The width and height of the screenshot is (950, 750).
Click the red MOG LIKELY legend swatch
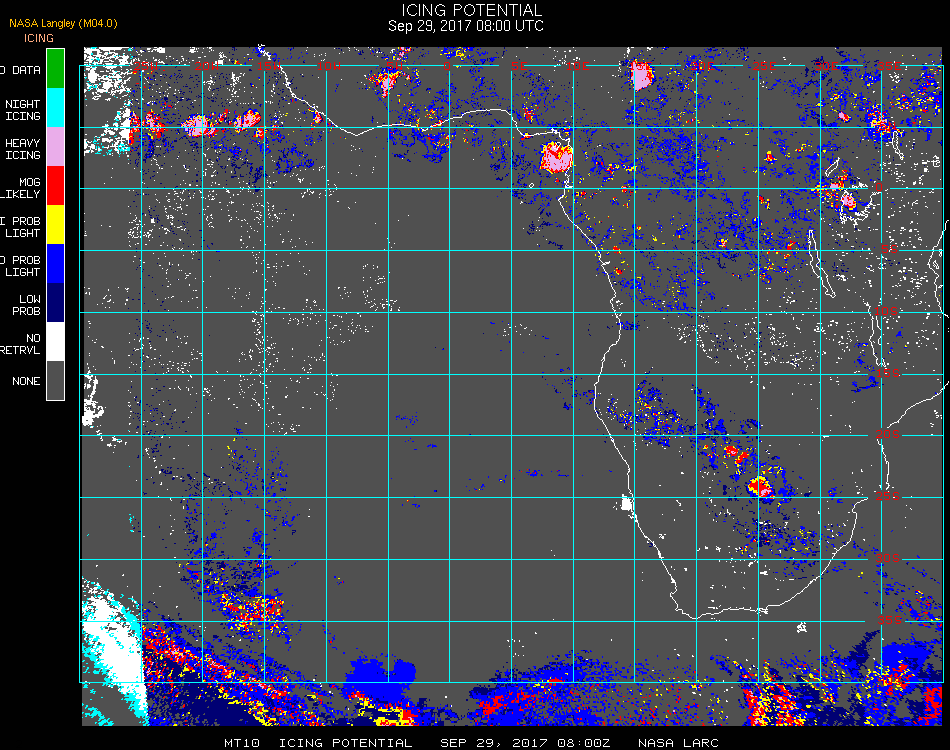[55, 185]
